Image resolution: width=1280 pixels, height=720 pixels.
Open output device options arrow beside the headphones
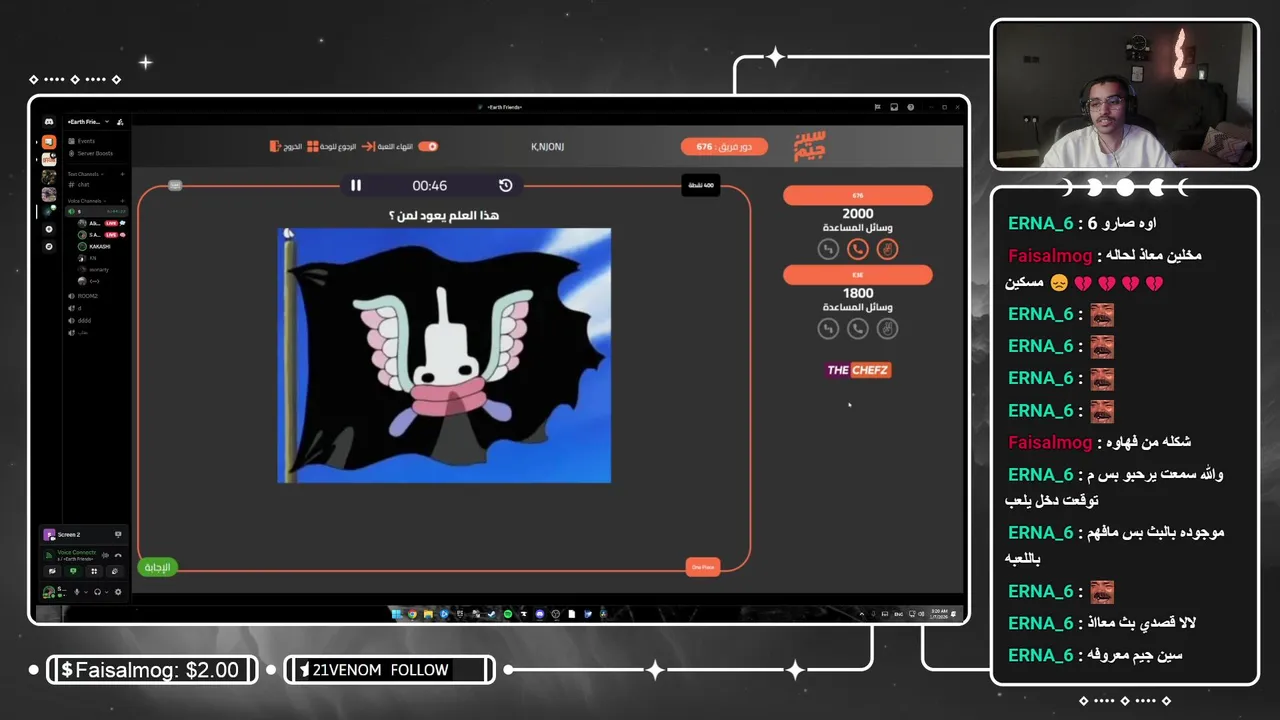coord(107,592)
